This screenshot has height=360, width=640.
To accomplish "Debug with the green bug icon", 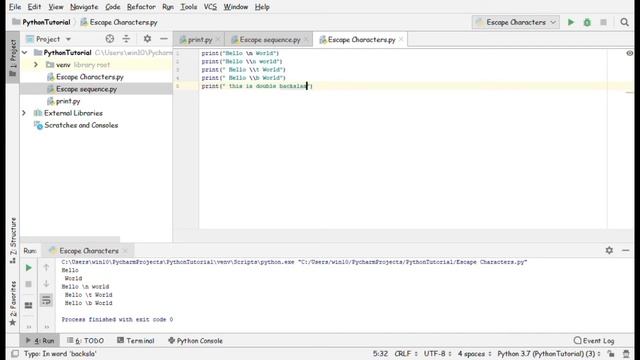I will (x=587, y=22).
